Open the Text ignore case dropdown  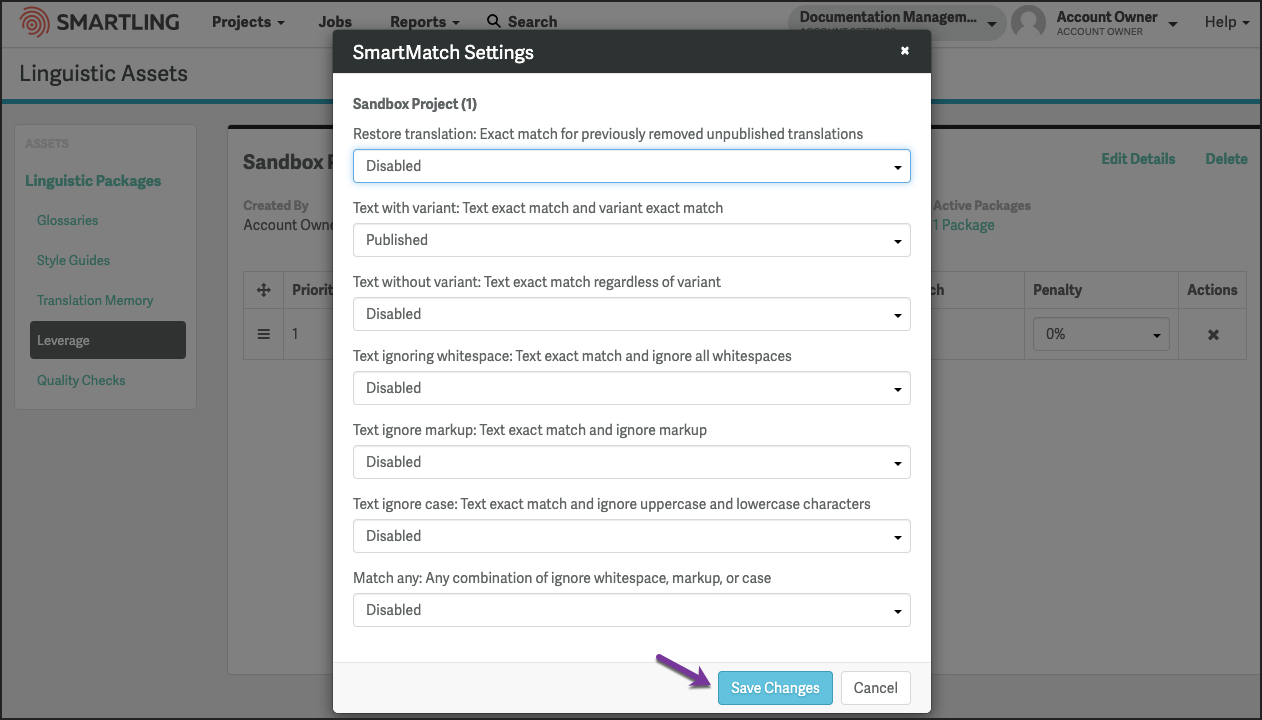click(632, 536)
